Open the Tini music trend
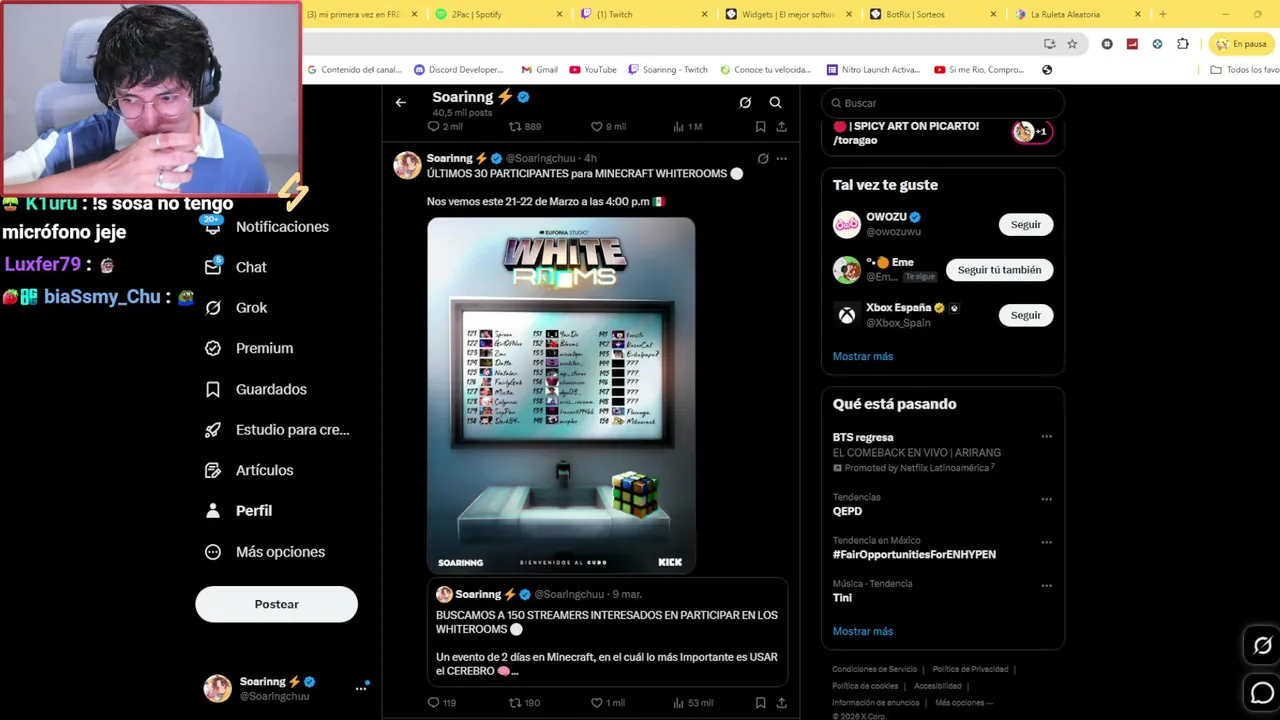The image size is (1280, 720). pyautogui.click(x=842, y=597)
